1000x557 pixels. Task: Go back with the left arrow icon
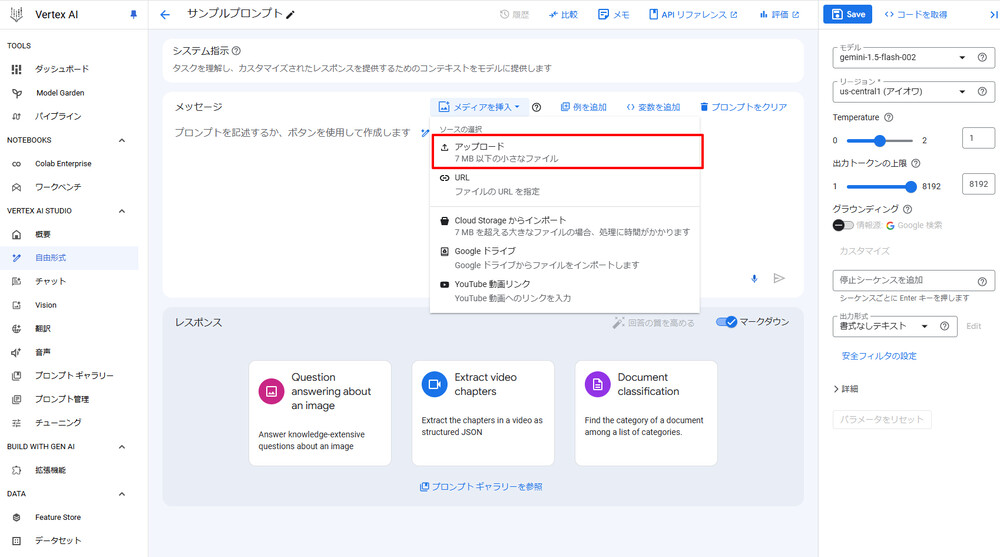click(x=165, y=14)
